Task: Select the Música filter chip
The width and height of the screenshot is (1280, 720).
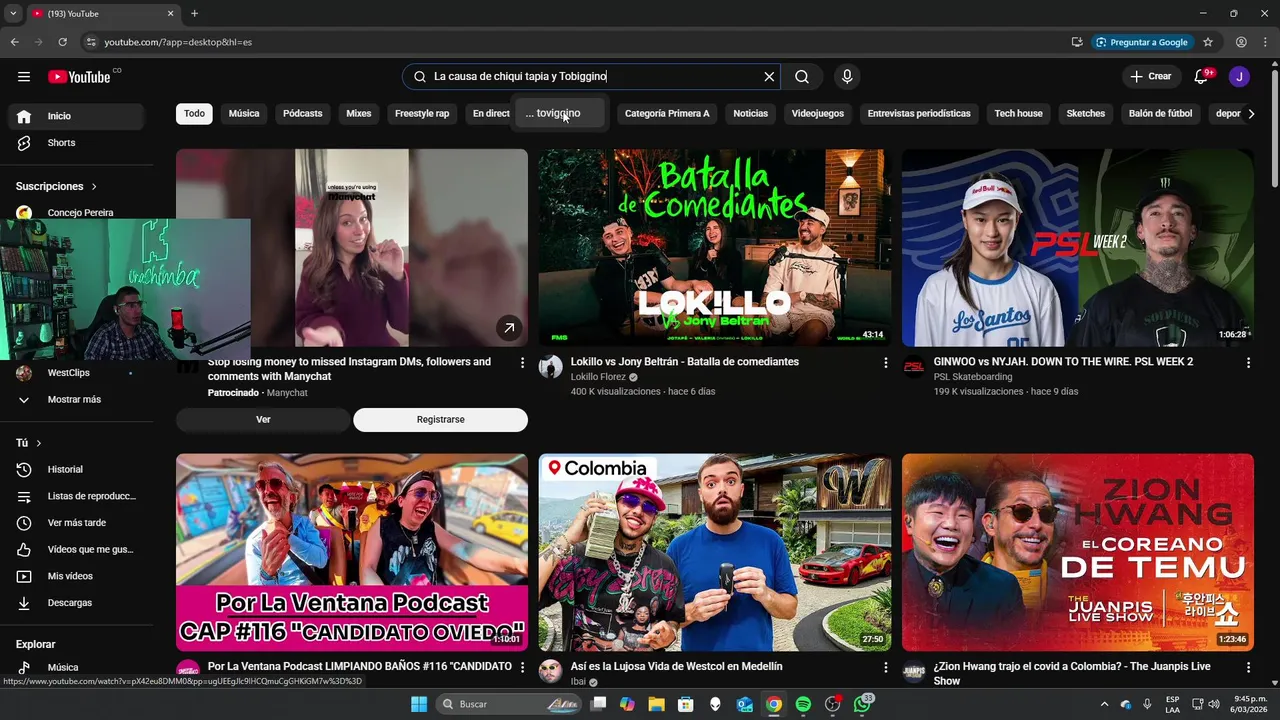Action: click(244, 114)
